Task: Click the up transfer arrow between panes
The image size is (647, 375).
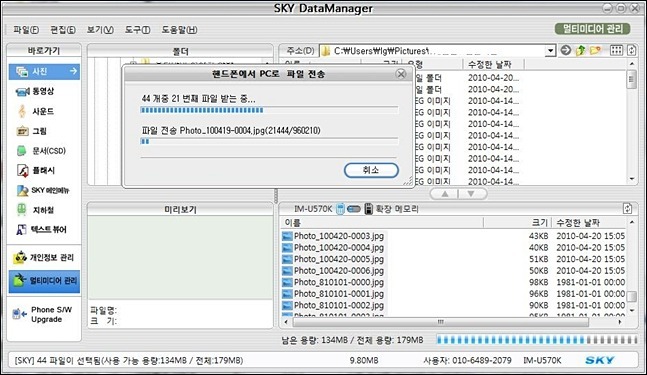Action: [445, 194]
